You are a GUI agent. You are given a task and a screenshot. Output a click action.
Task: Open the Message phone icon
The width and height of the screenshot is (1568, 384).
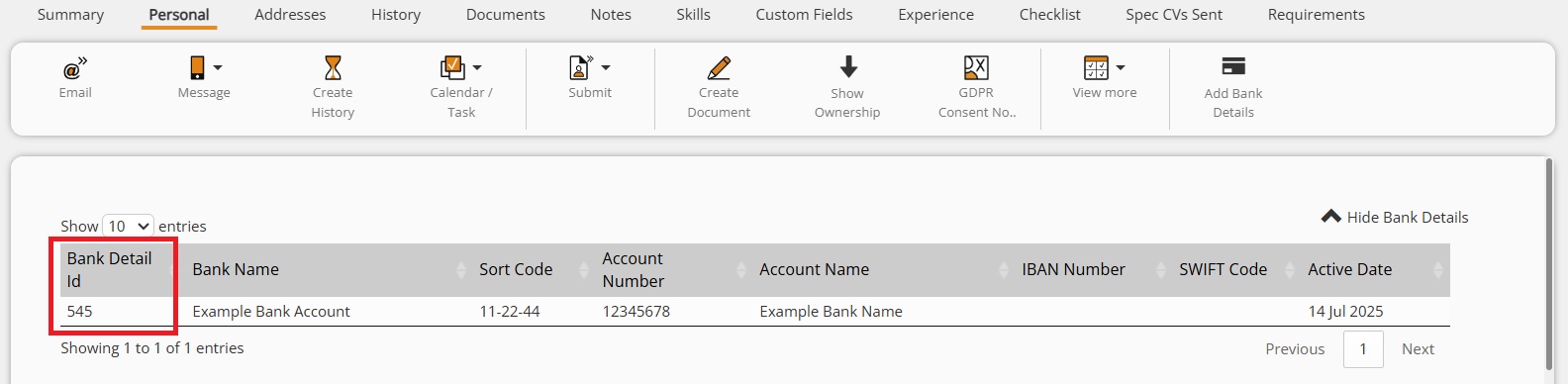[x=197, y=67]
